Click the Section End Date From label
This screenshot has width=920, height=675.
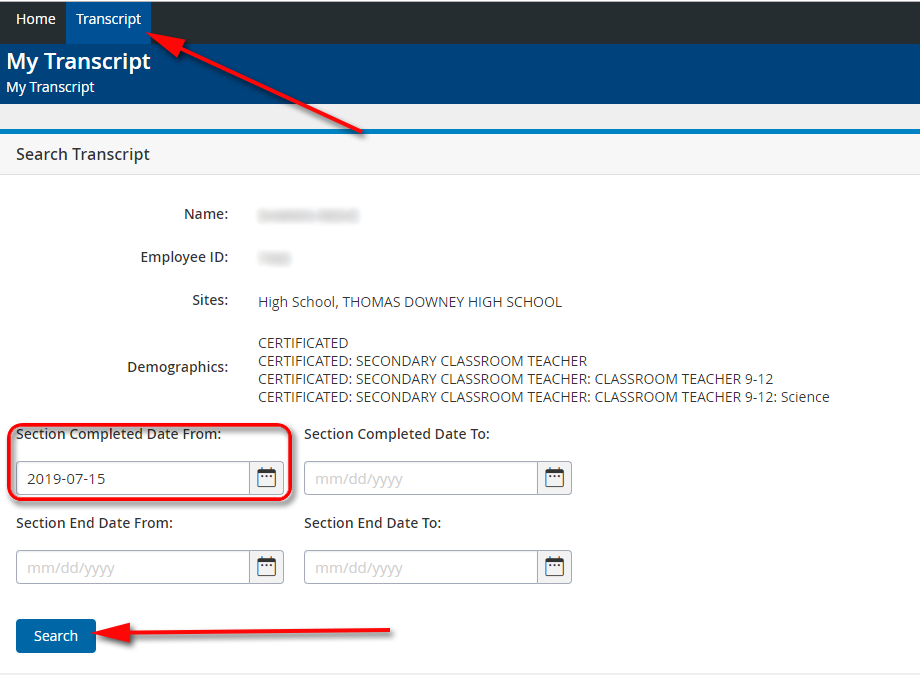[94, 523]
